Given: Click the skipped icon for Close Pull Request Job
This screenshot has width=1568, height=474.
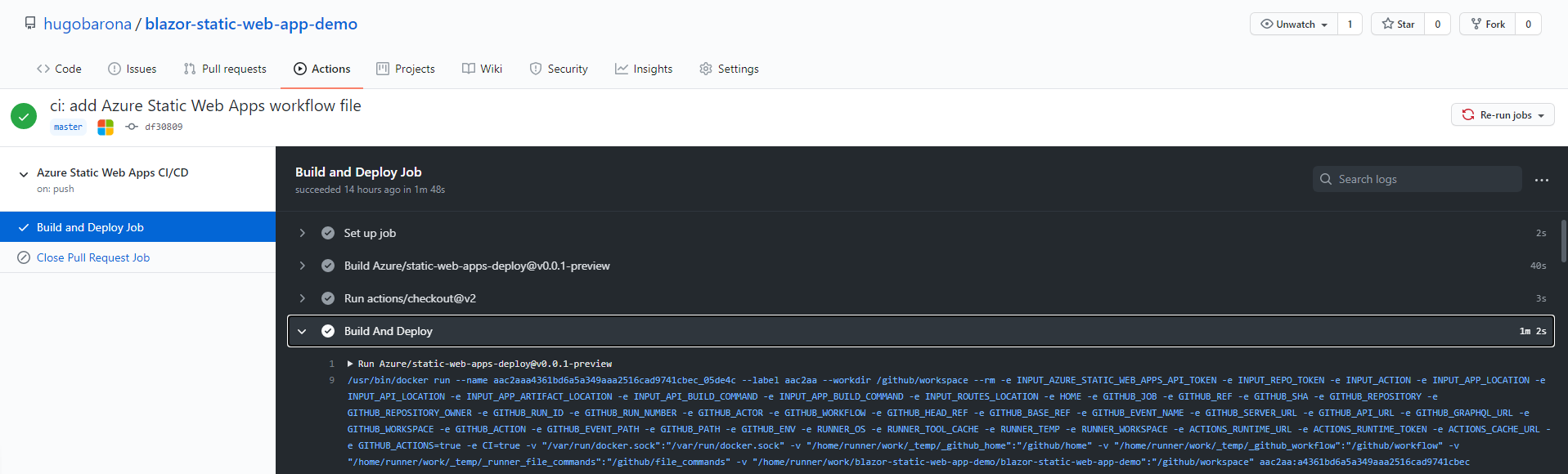Looking at the screenshot, I should point(24,257).
